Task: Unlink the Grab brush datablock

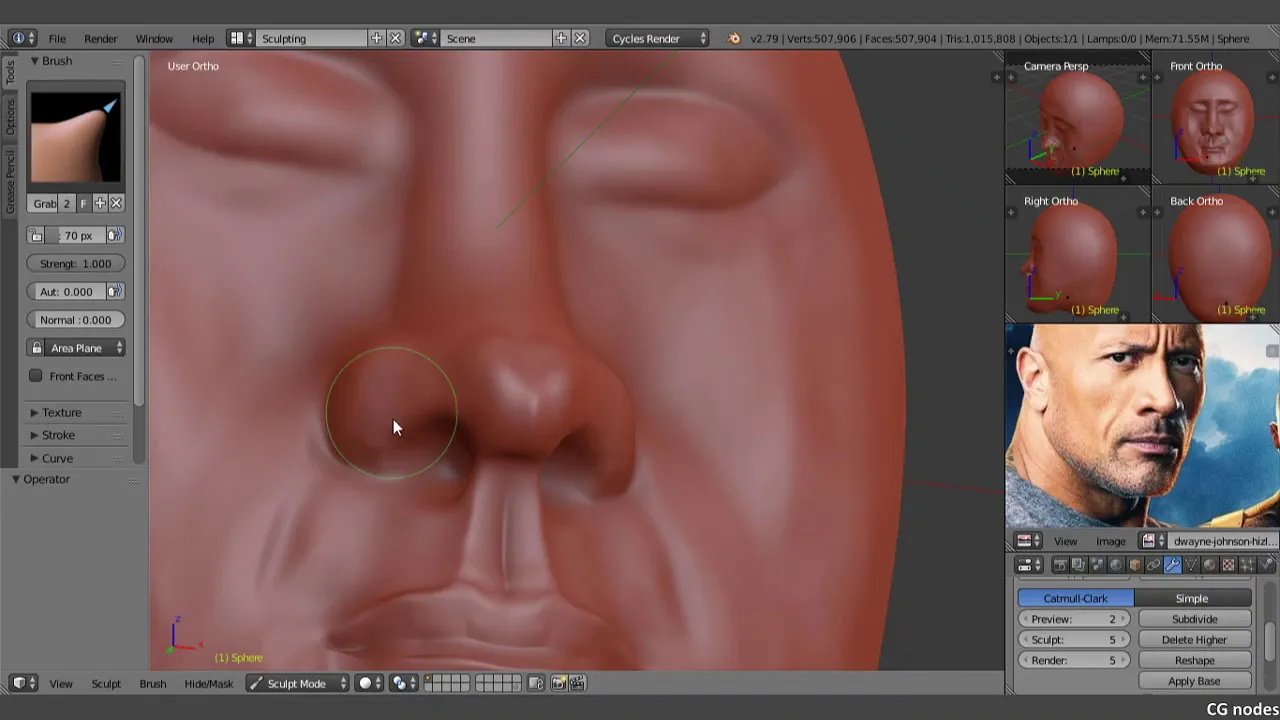Action: (116, 203)
